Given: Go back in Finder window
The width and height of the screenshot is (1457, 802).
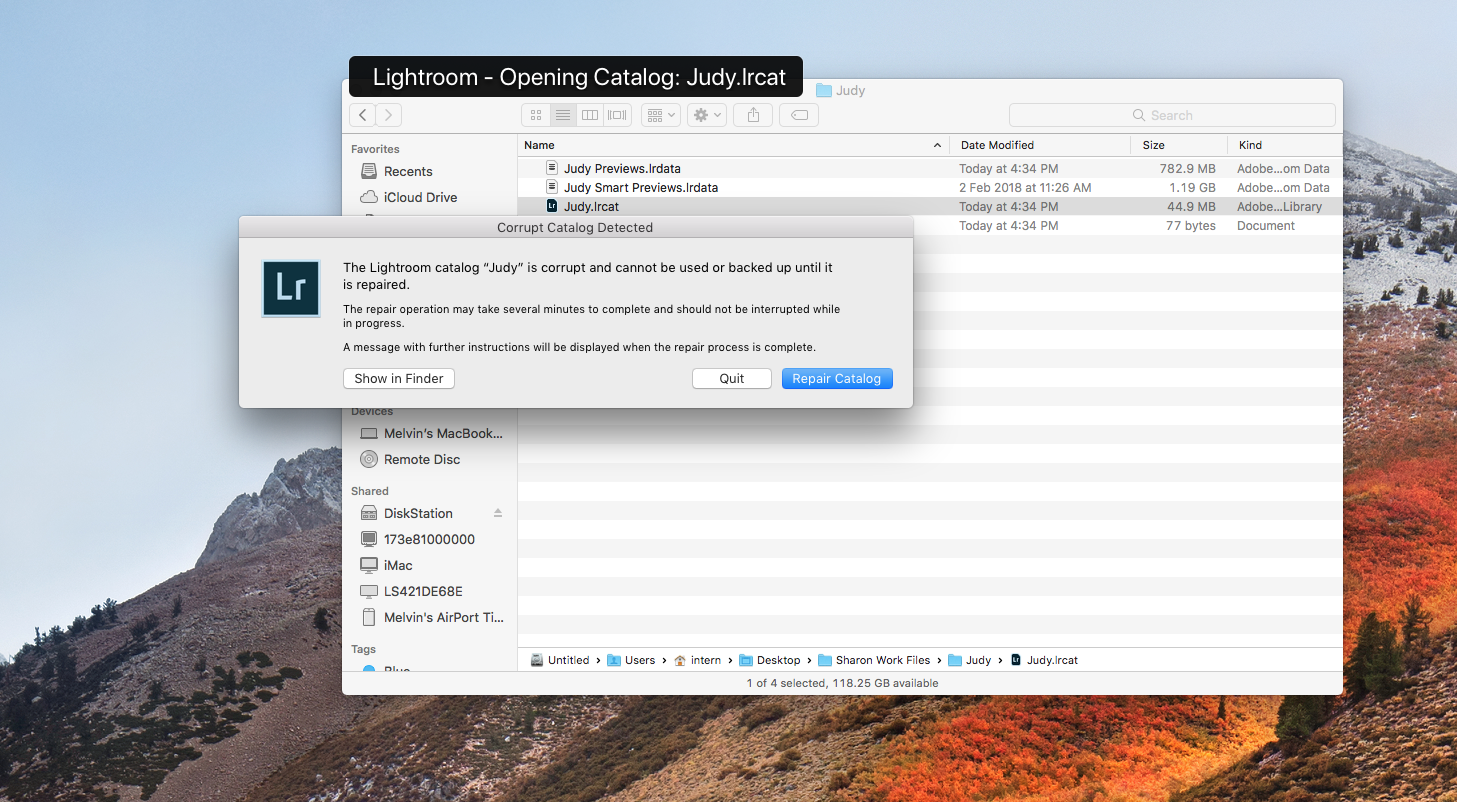Looking at the screenshot, I should point(363,115).
